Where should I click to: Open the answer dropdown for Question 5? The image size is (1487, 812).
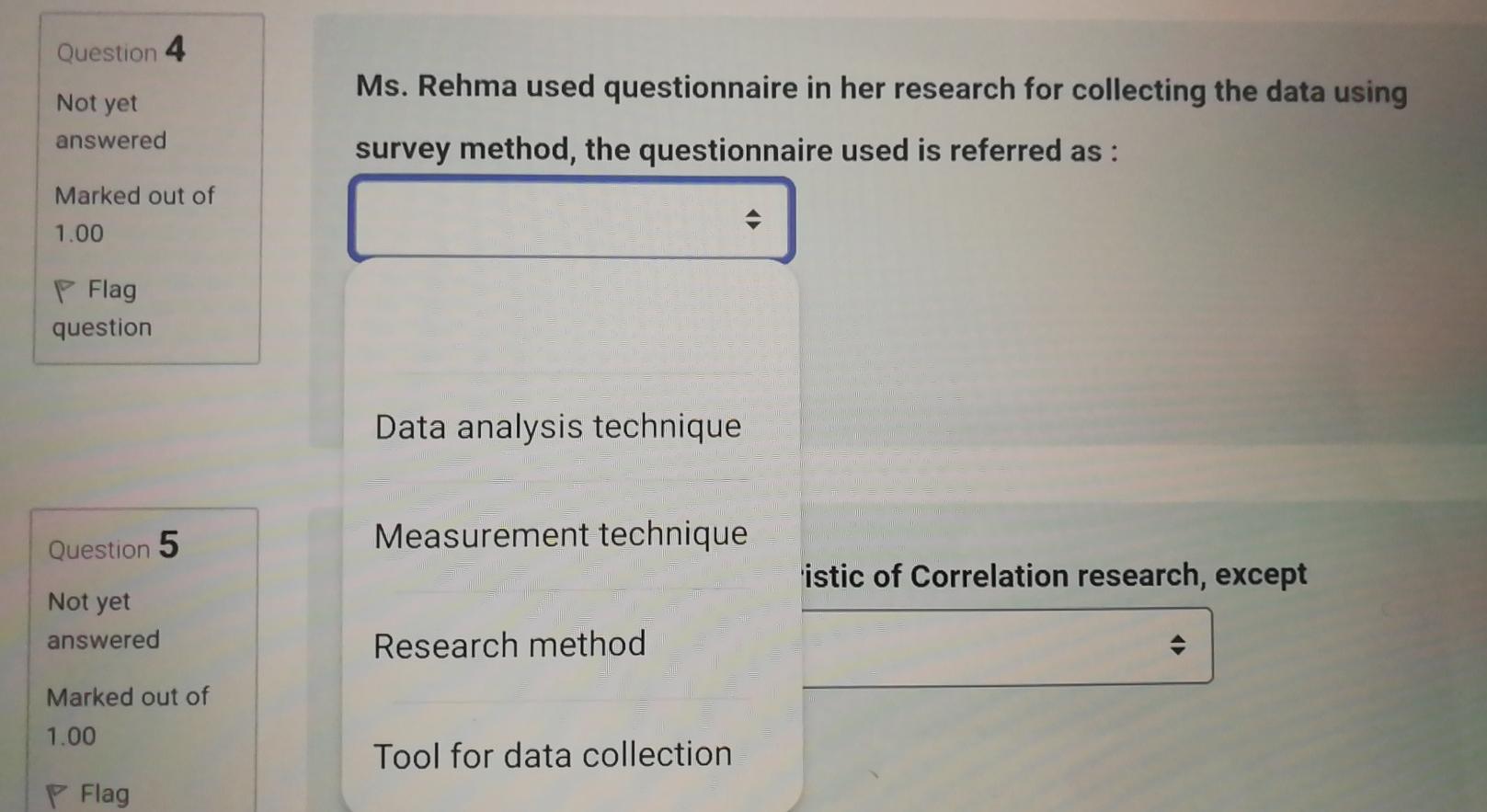1002,646
